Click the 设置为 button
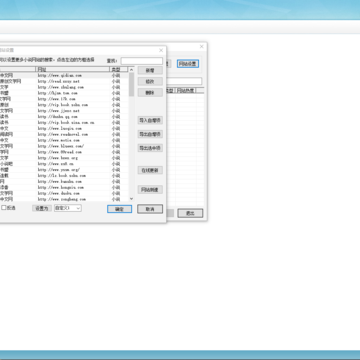360x360 pixels. point(42,208)
